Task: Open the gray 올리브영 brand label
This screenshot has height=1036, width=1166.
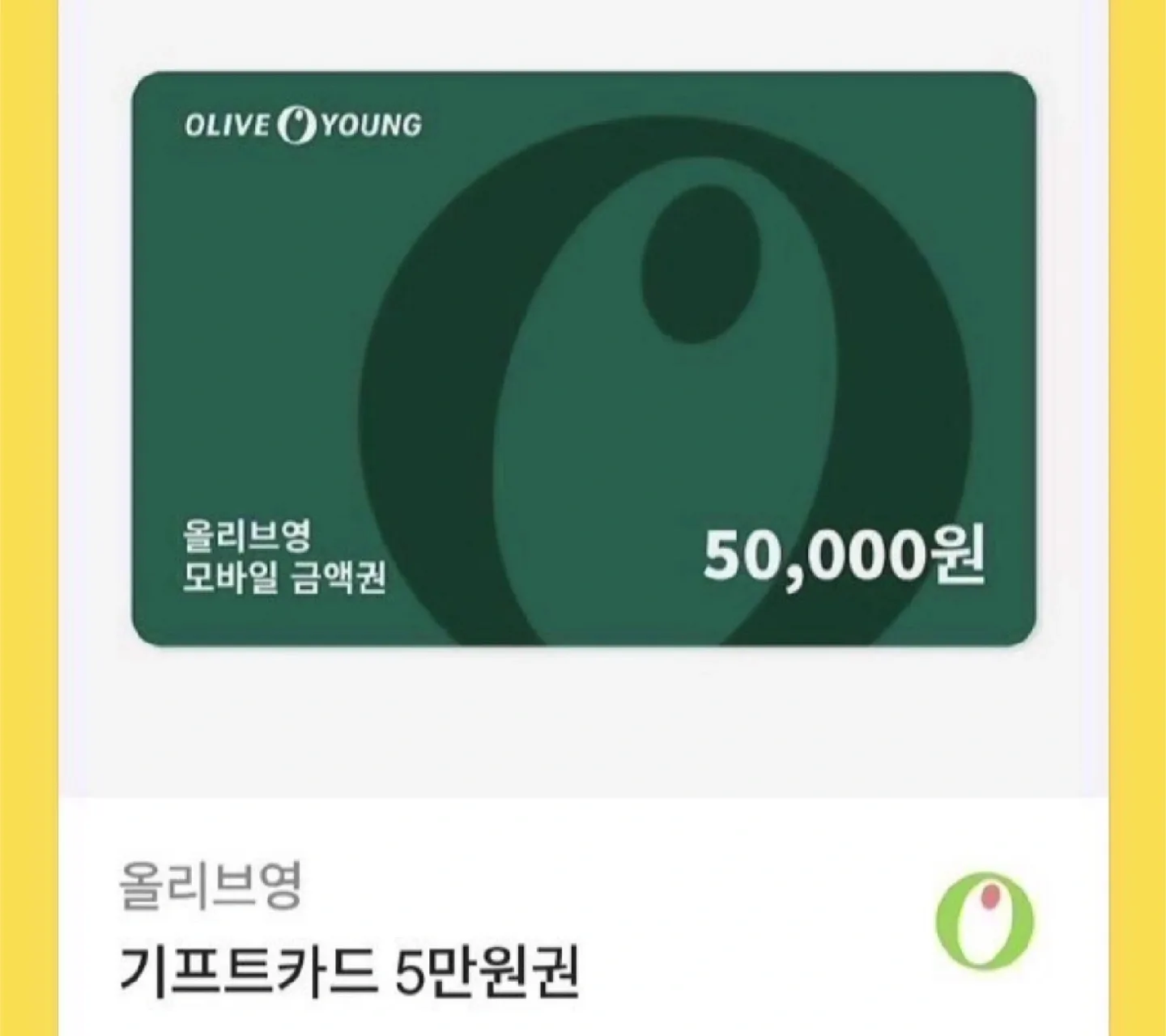Action: coord(211,885)
